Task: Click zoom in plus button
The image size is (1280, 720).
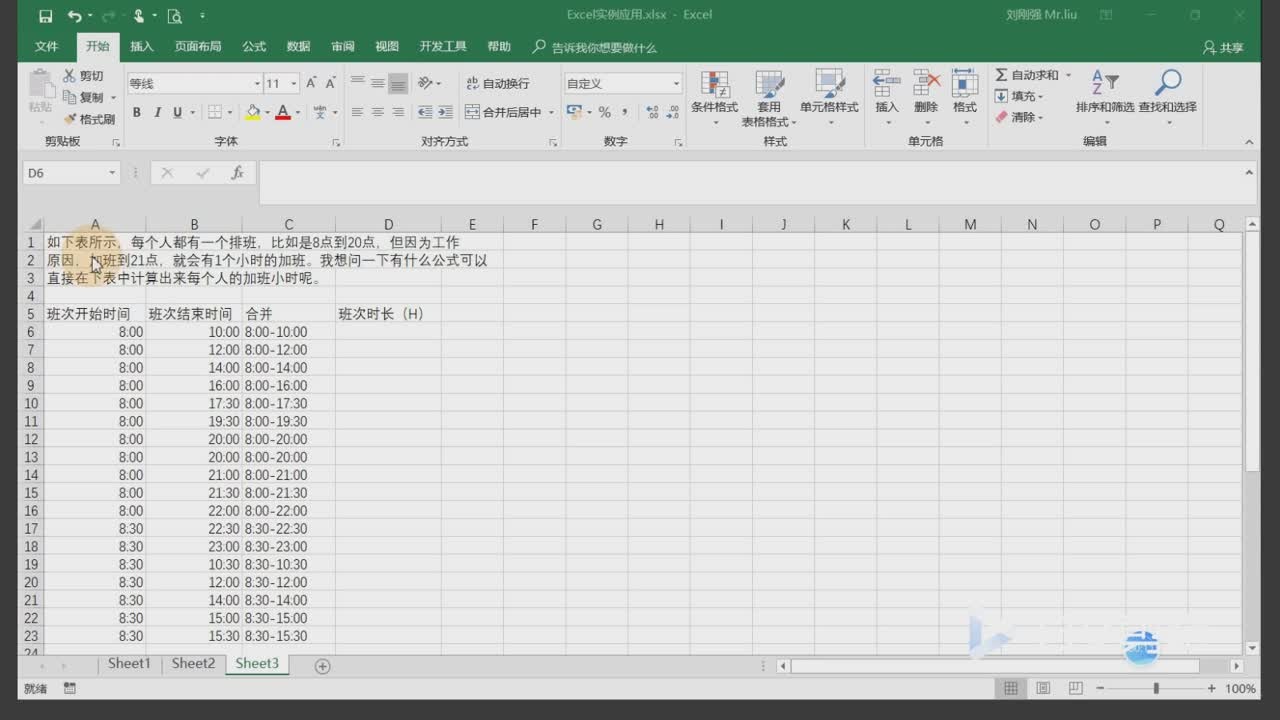Action: tap(1212, 688)
